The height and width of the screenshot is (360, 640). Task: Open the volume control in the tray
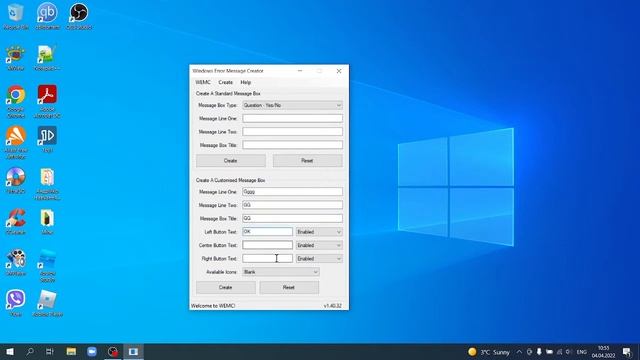(x=569, y=352)
